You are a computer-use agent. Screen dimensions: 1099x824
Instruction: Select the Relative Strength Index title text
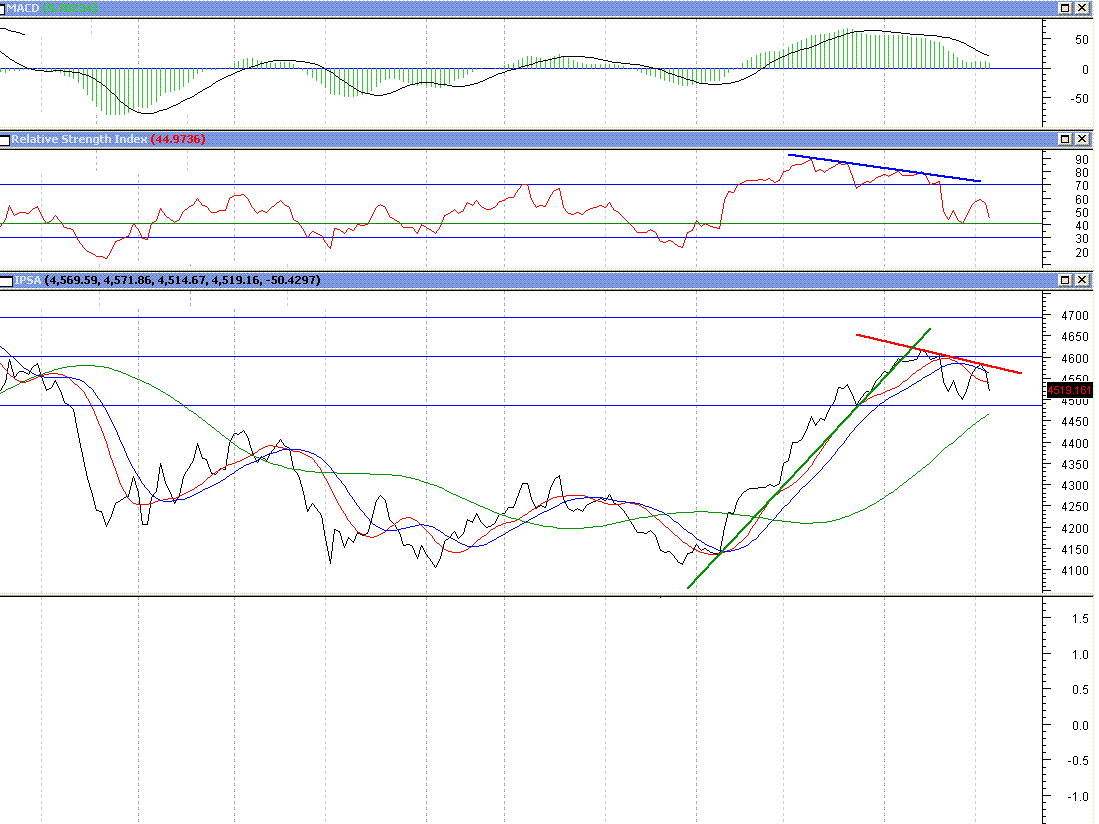coord(78,139)
